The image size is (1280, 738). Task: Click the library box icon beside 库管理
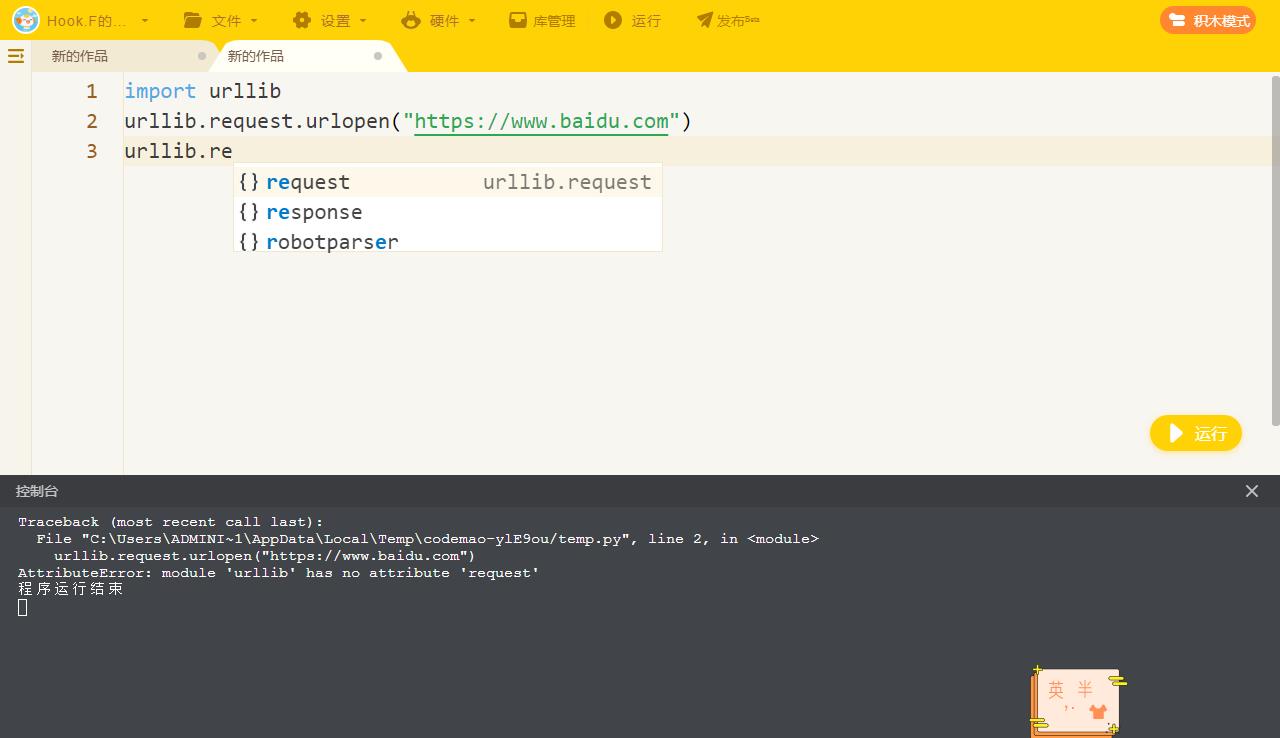(x=517, y=20)
